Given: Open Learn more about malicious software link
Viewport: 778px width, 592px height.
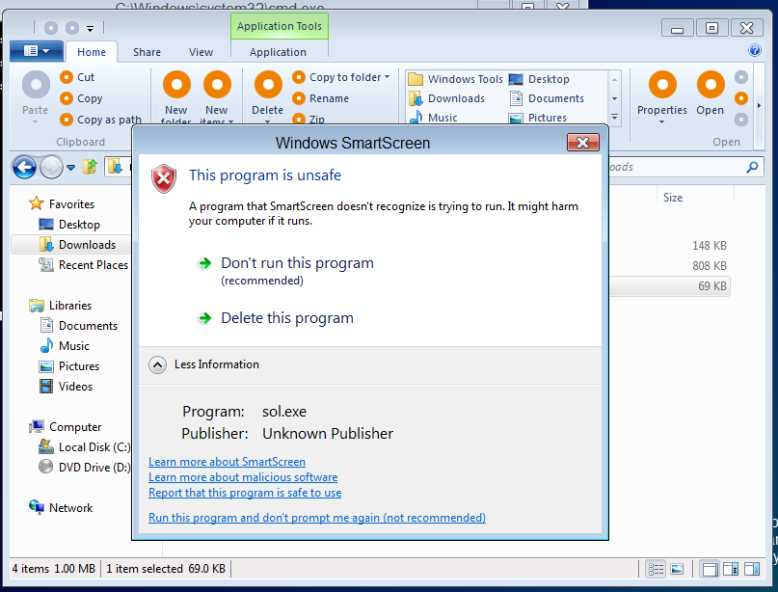Looking at the screenshot, I should click(x=243, y=477).
